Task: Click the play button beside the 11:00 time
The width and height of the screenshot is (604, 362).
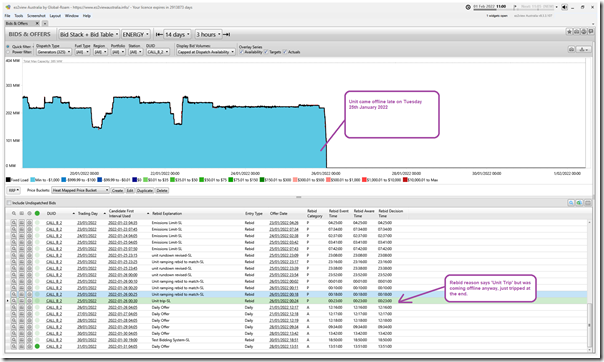Action: [515, 7]
